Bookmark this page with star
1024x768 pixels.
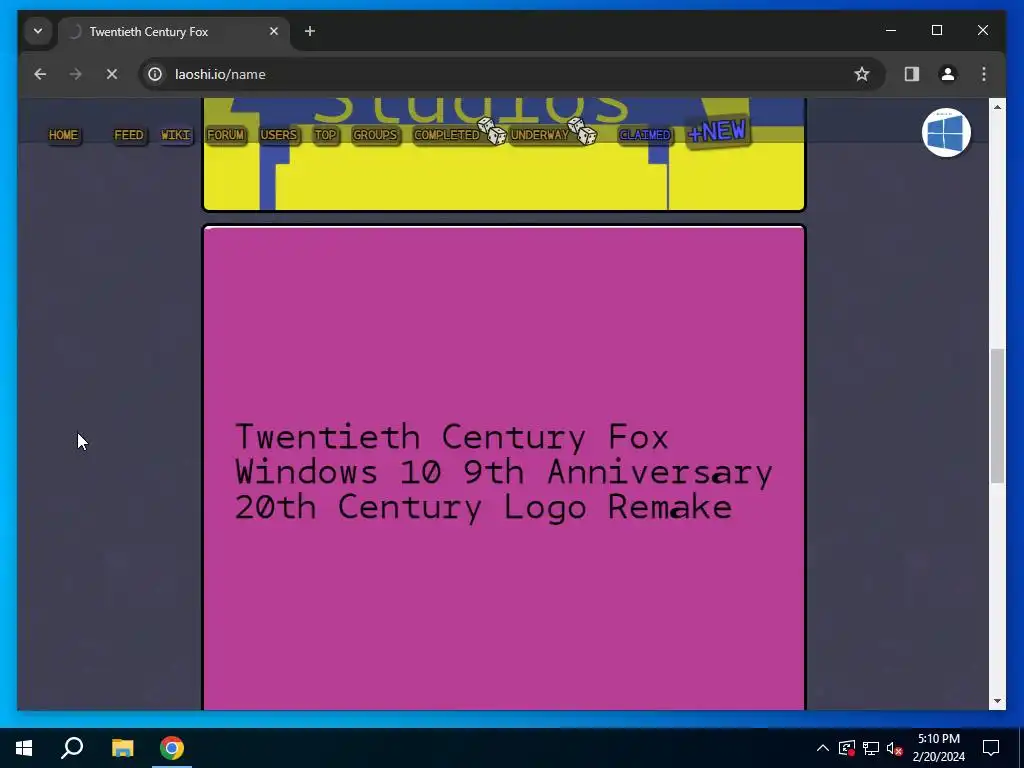coord(862,74)
